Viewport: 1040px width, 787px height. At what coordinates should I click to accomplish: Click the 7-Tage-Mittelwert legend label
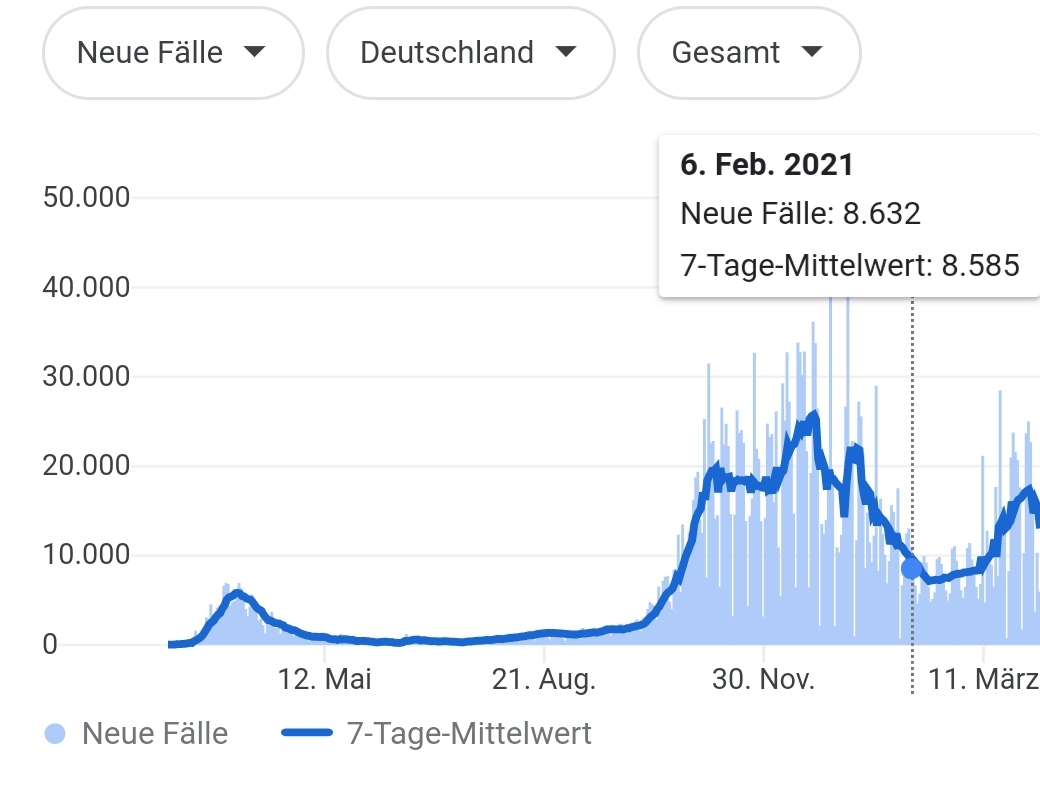(469, 734)
